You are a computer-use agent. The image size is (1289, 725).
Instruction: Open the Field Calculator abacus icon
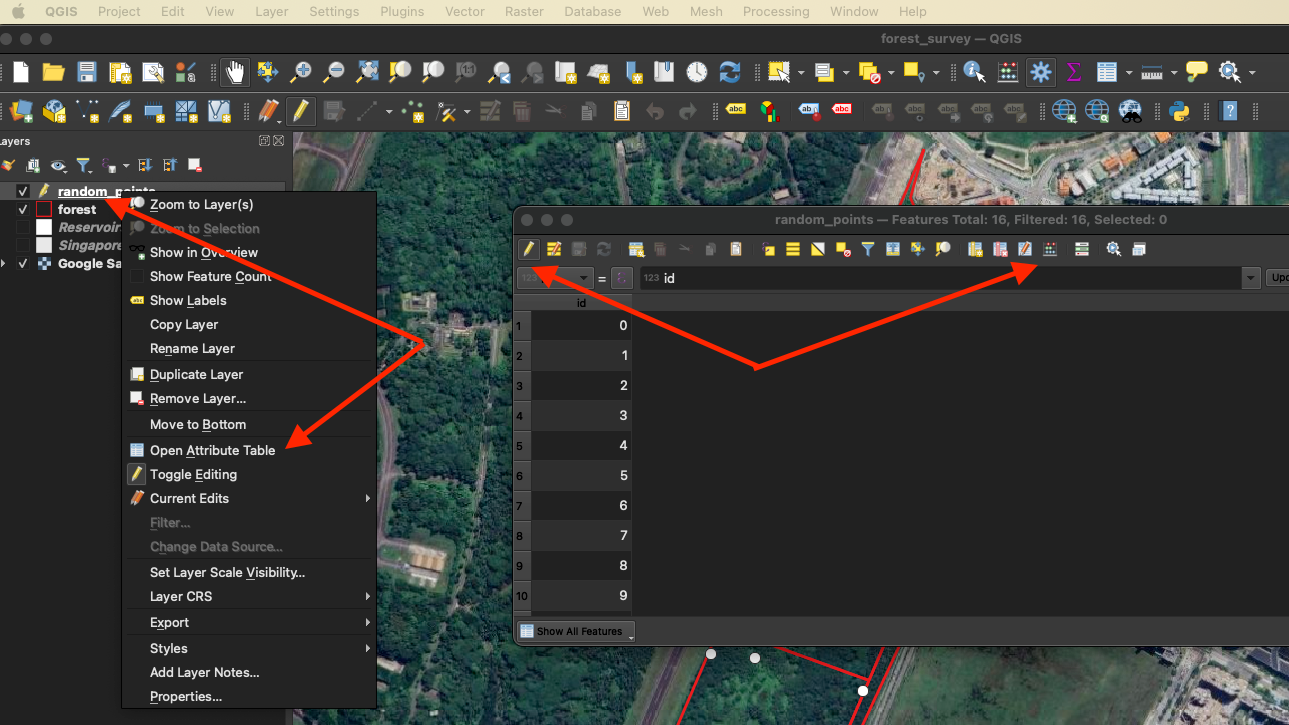point(1008,72)
